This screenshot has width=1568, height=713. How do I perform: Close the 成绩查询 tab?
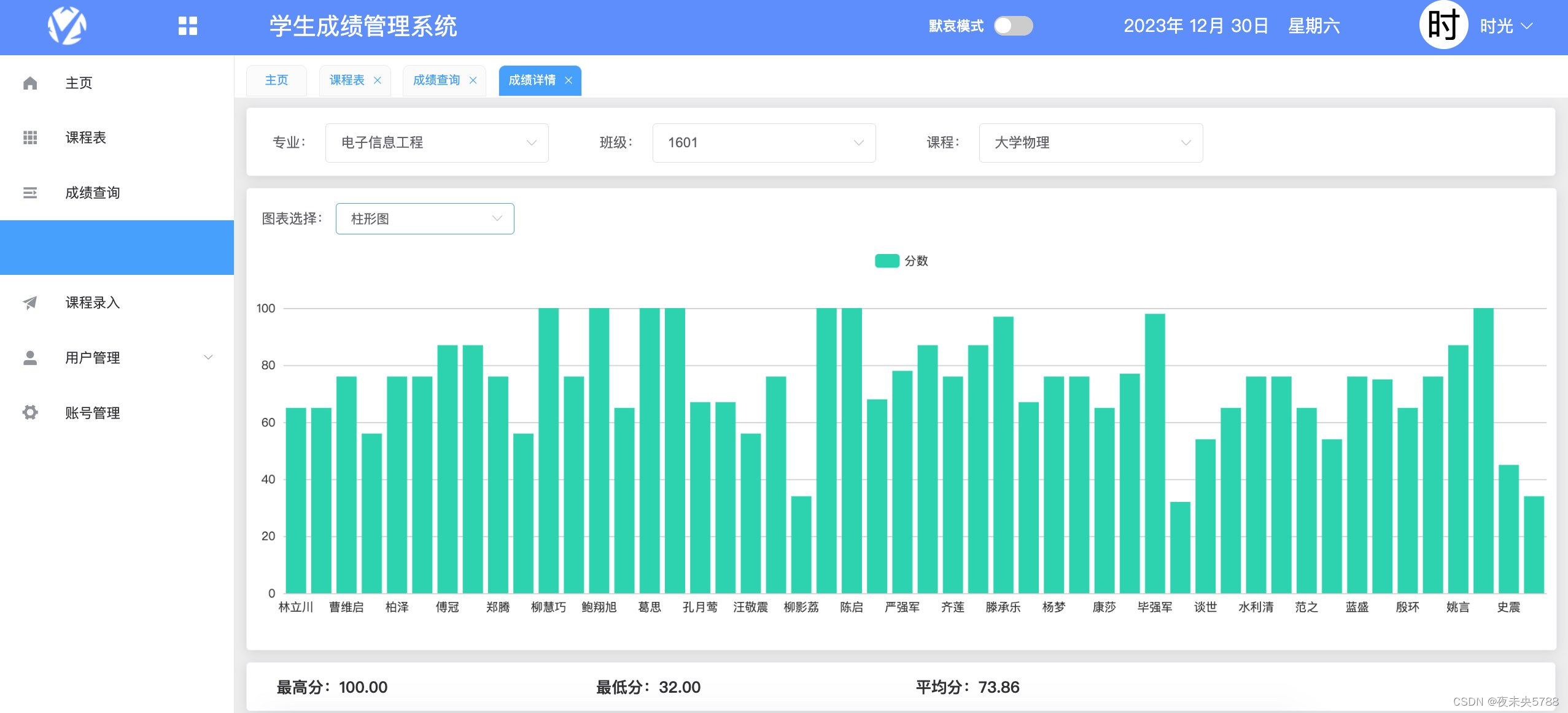(473, 80)
